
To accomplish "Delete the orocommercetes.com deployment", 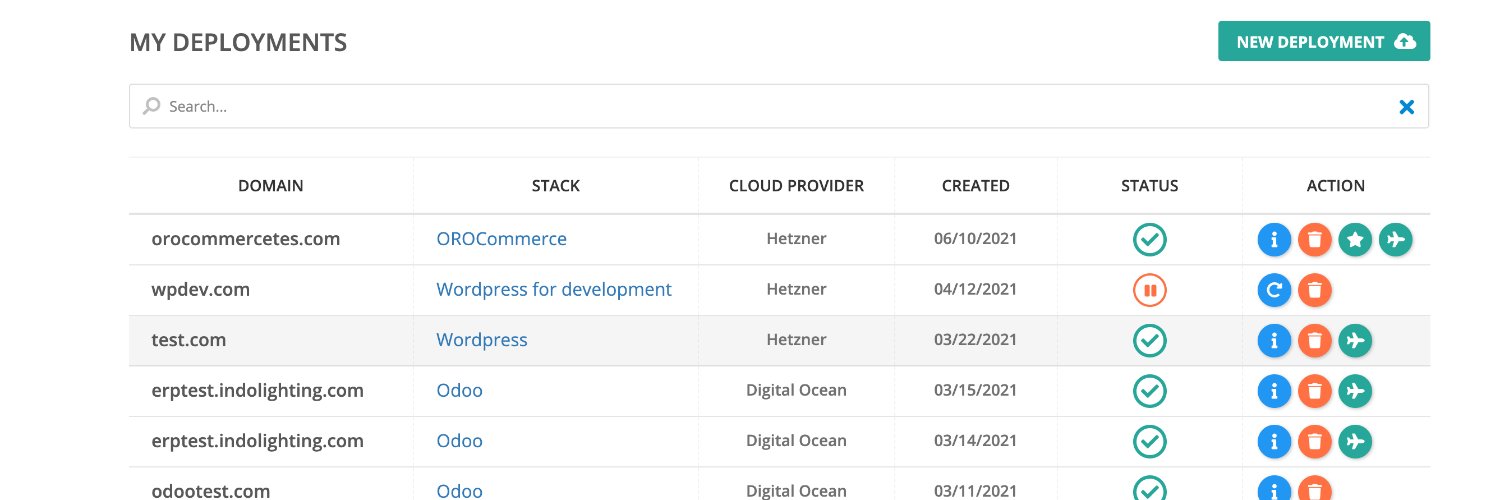I will point(1315,240).
